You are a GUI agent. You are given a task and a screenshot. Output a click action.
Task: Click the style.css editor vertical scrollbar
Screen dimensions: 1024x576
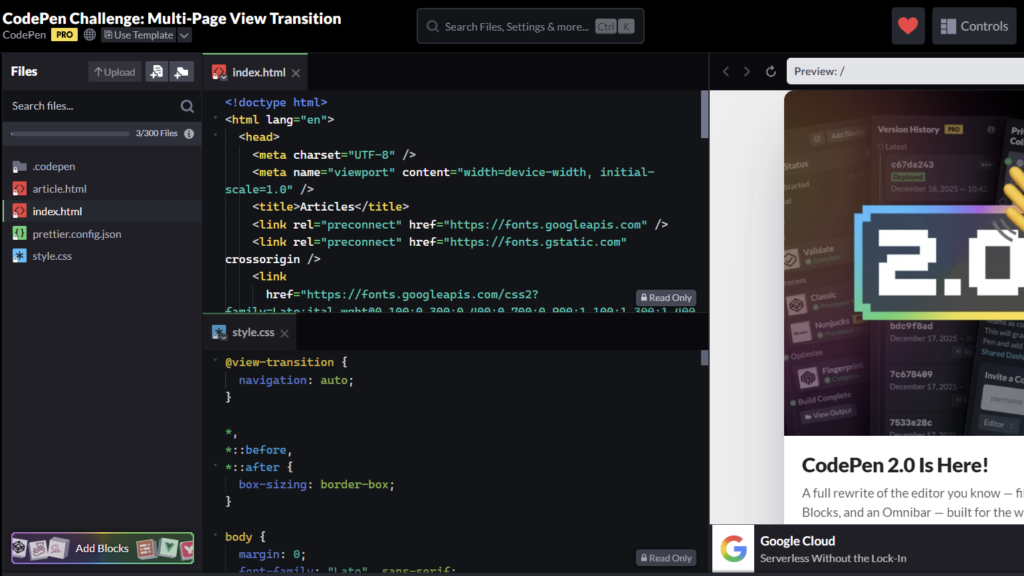[x=704, y=358]
